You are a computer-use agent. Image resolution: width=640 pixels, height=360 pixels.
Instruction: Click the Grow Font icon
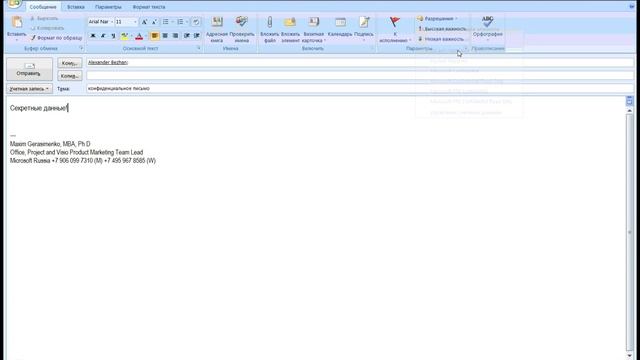(144, 22)
